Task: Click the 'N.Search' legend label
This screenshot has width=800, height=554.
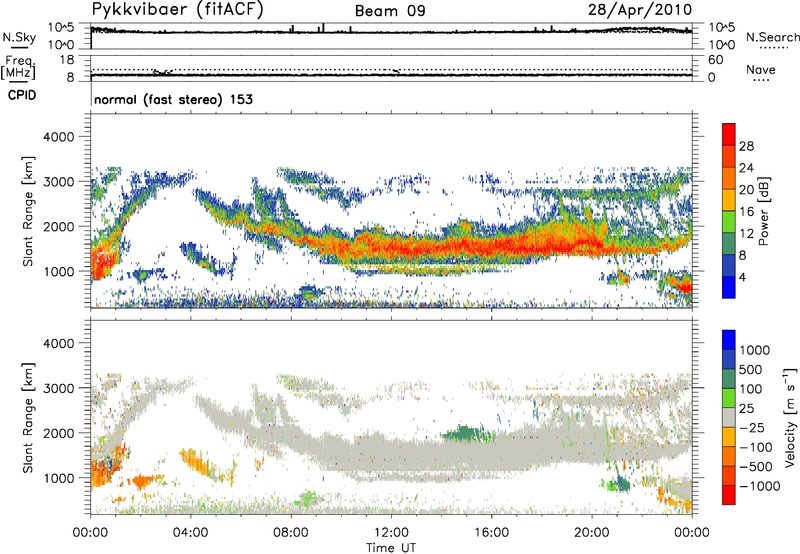Action: point(772,37)
